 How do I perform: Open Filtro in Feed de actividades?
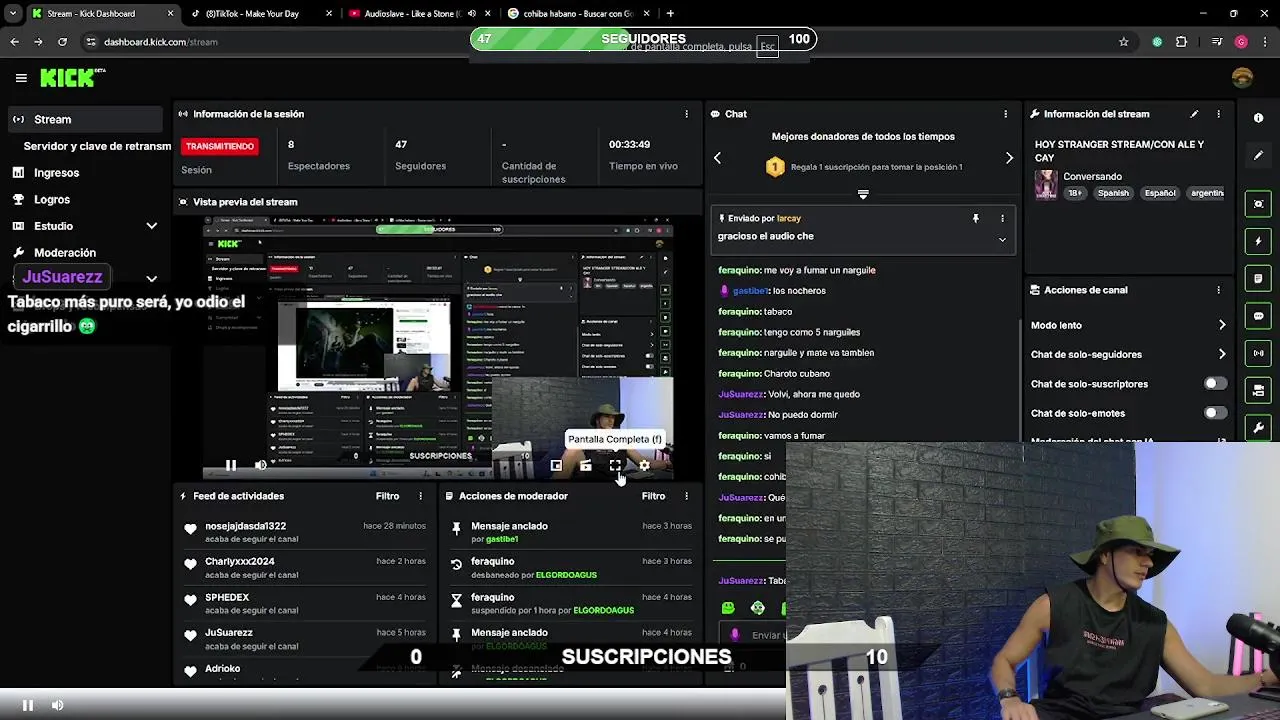(387, 496)
